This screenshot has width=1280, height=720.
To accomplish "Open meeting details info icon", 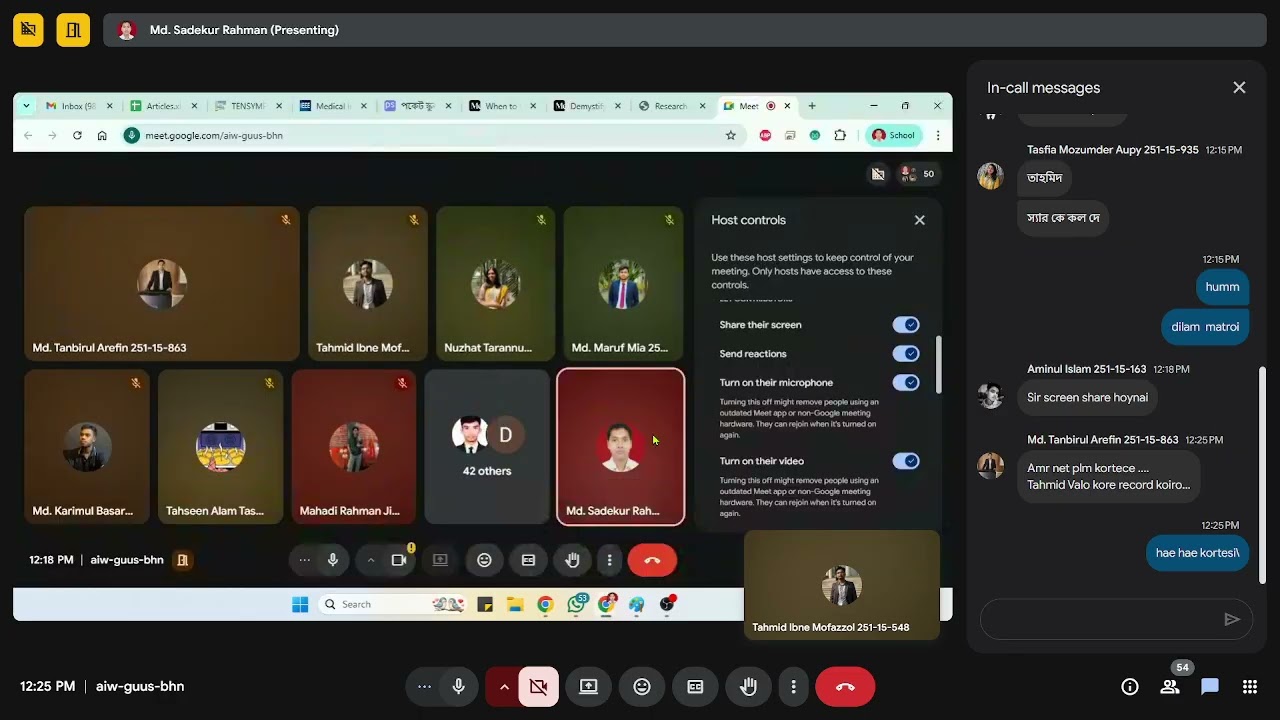I will 1130,687.
